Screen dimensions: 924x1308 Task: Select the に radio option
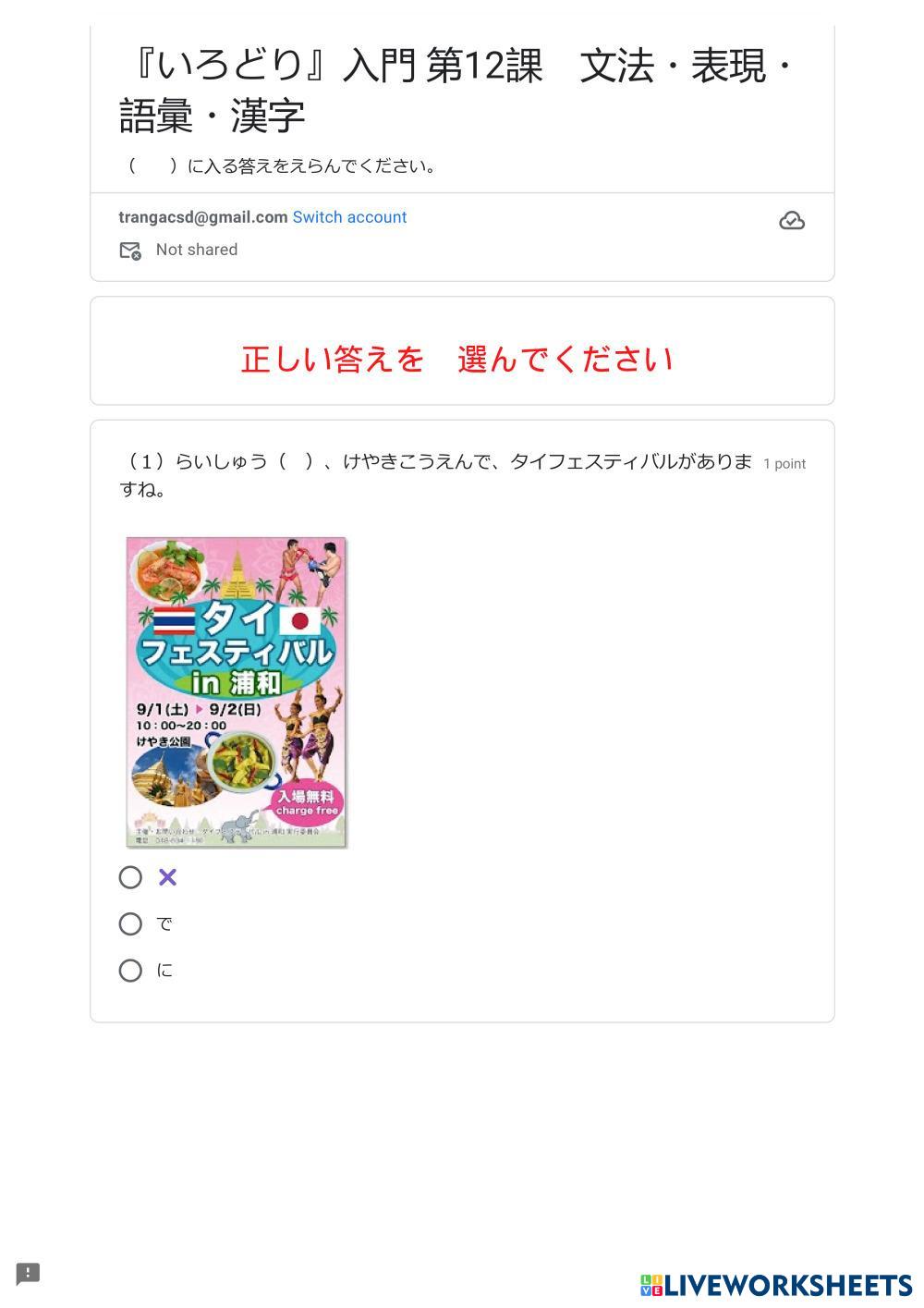pyautogui.click(x=130, y=970)
